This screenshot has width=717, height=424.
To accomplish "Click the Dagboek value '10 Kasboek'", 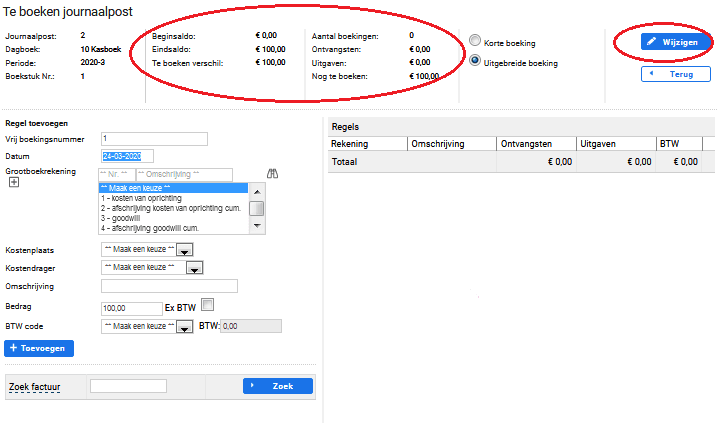I will [101, 49].
